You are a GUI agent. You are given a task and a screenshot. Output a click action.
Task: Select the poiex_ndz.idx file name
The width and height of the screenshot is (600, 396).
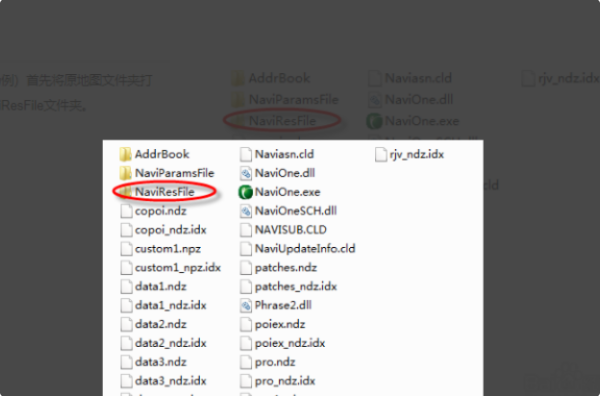(290, 343)
